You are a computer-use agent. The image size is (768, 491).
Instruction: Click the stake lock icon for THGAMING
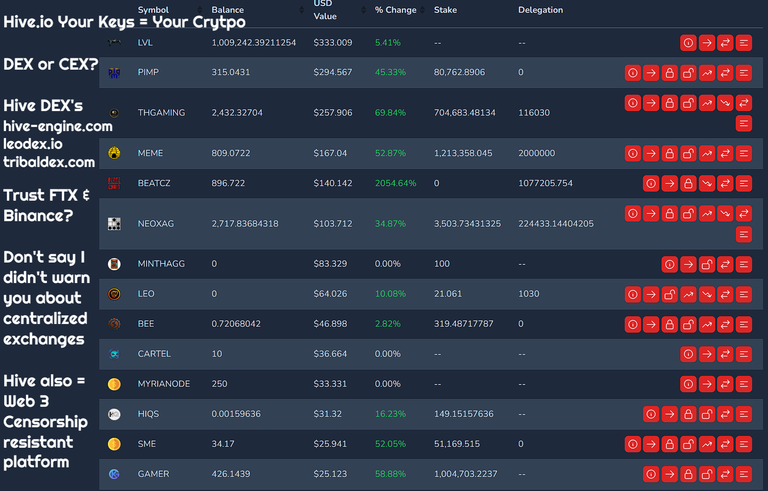coord(670,103)
